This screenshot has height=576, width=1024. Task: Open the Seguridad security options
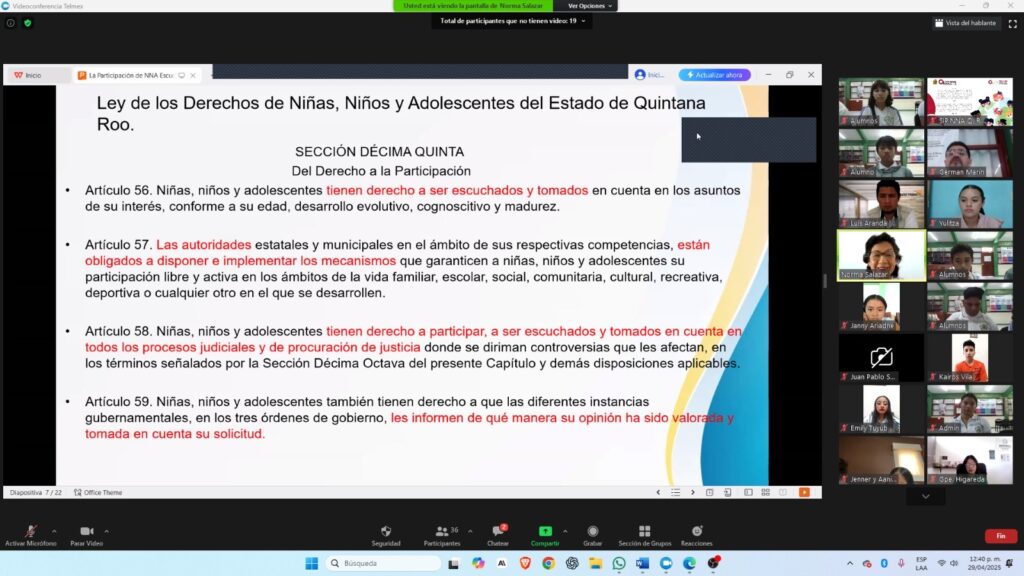click(386, 535)
